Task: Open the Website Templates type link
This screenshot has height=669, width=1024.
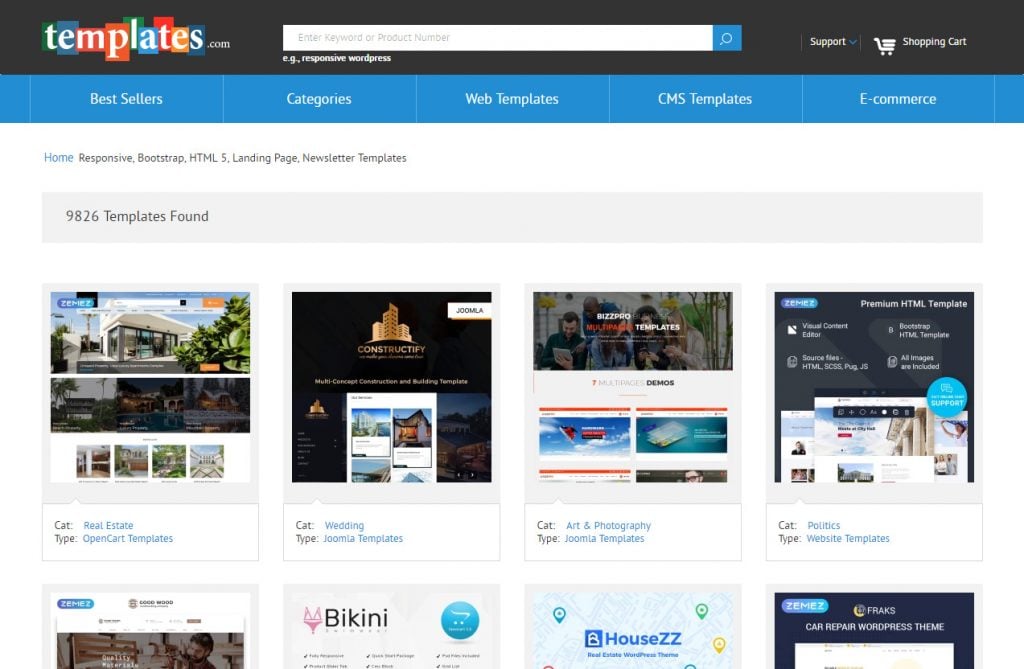Action: (847, 538)
